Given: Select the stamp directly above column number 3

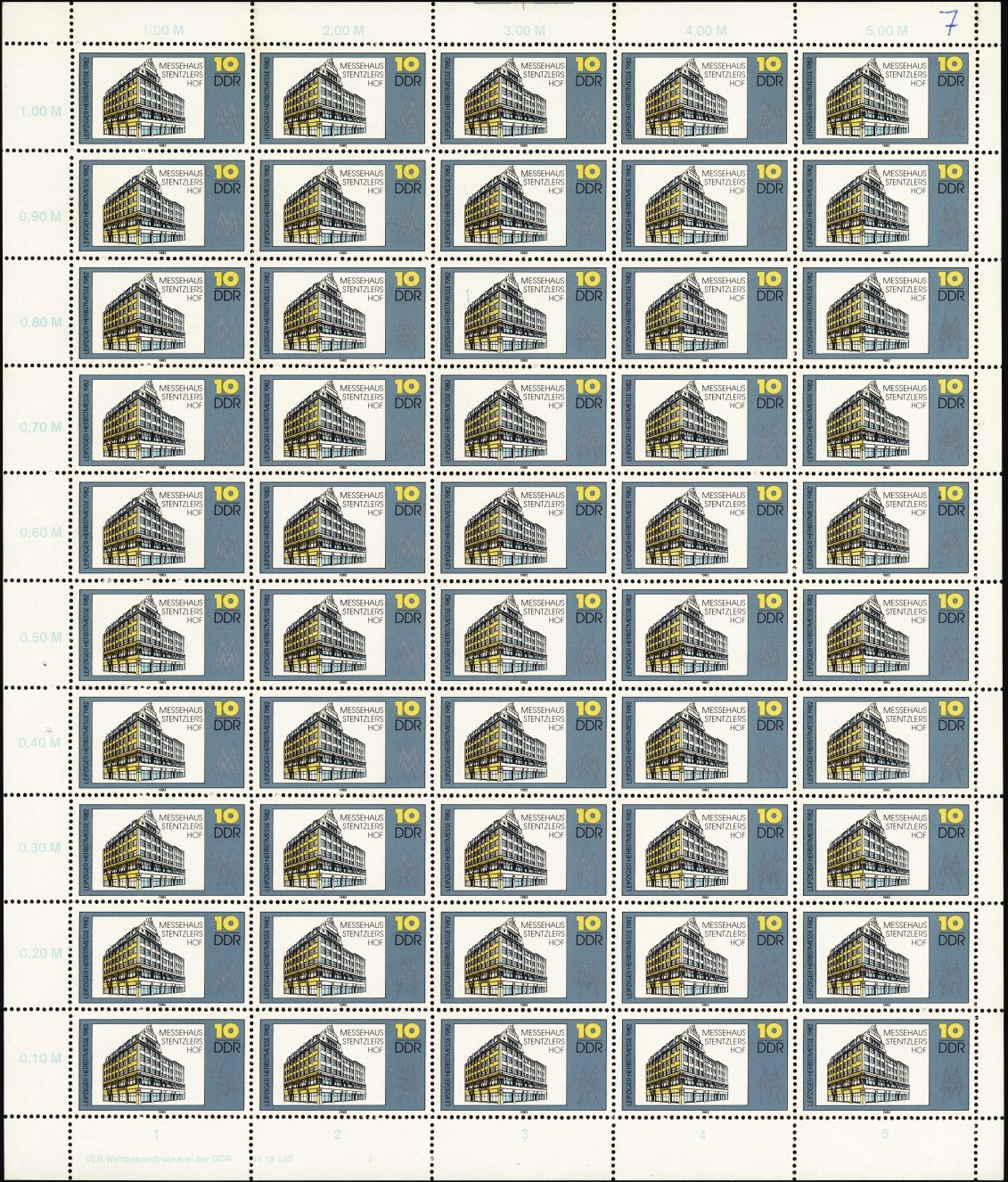Looking at the screenshot, I should pos(524,1063).
